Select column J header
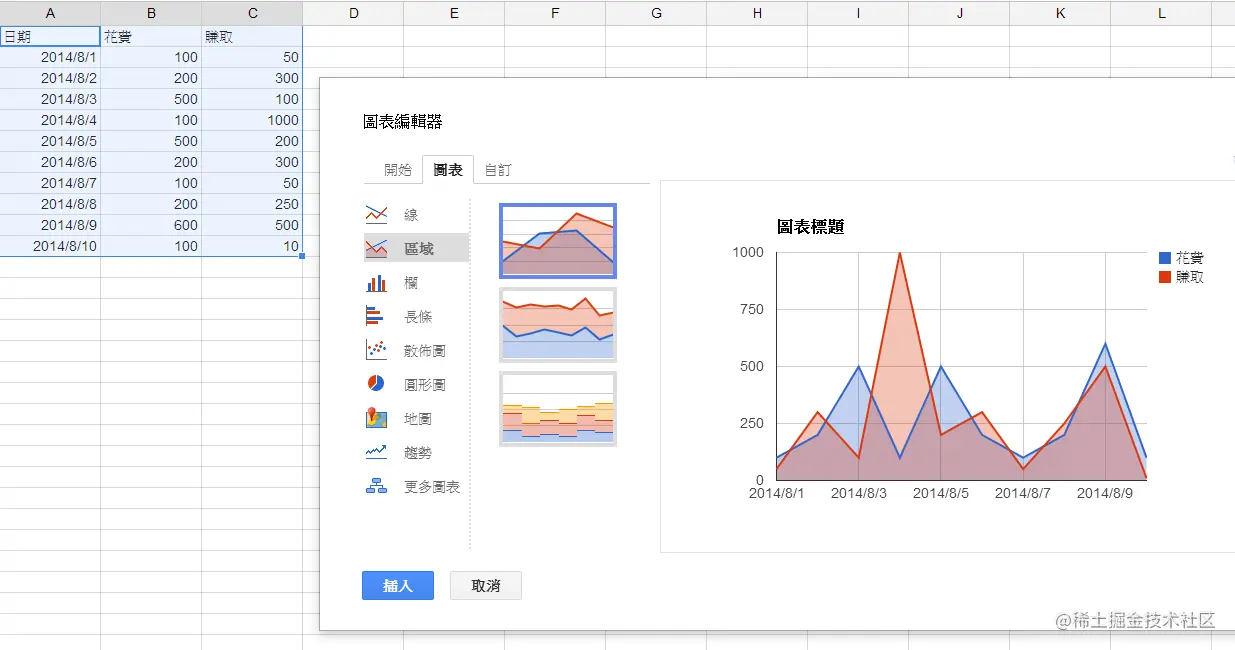Screen dimensions: 1235x650 click(959, 13)
